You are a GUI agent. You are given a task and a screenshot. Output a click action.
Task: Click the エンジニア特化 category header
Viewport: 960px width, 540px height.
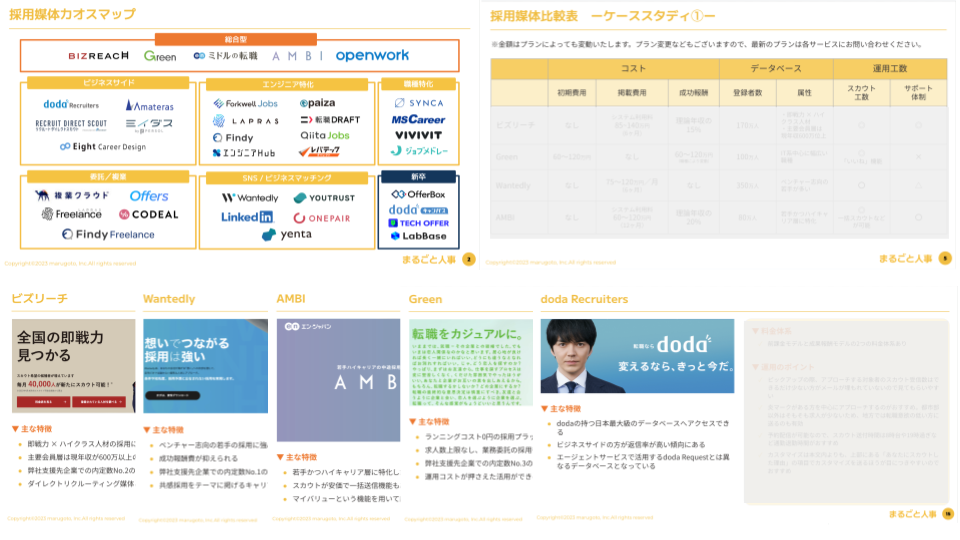coord(287,84)
